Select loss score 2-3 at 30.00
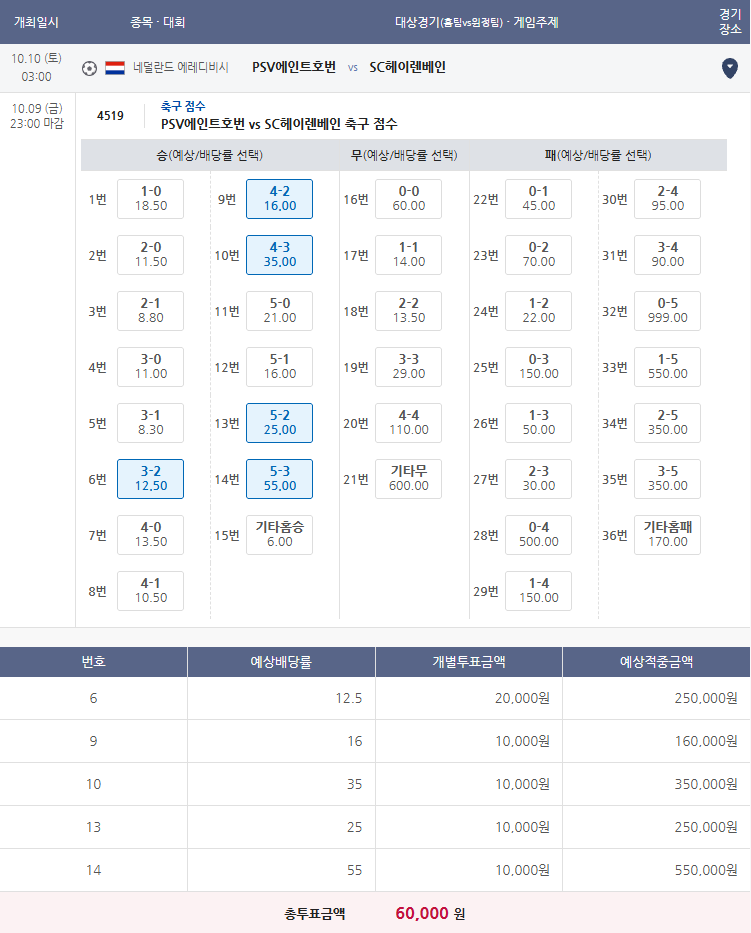This screenshot has height=933, width=751. coord(539,478)
